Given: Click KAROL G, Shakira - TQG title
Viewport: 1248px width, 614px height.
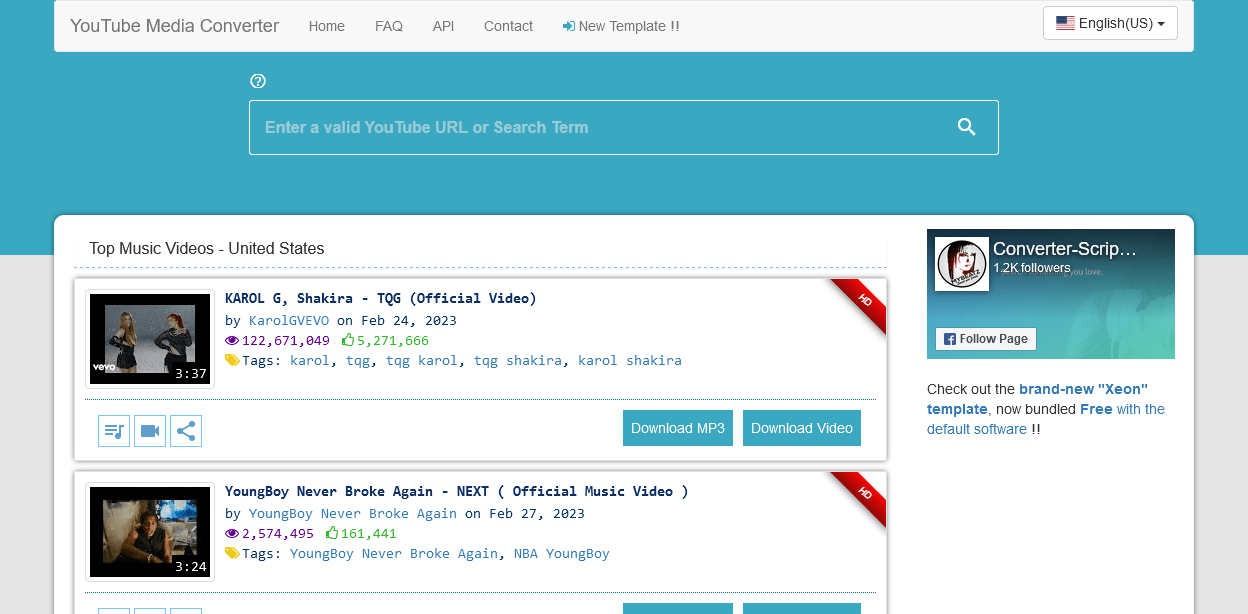Looking at the screenshot, I should 381,298.
